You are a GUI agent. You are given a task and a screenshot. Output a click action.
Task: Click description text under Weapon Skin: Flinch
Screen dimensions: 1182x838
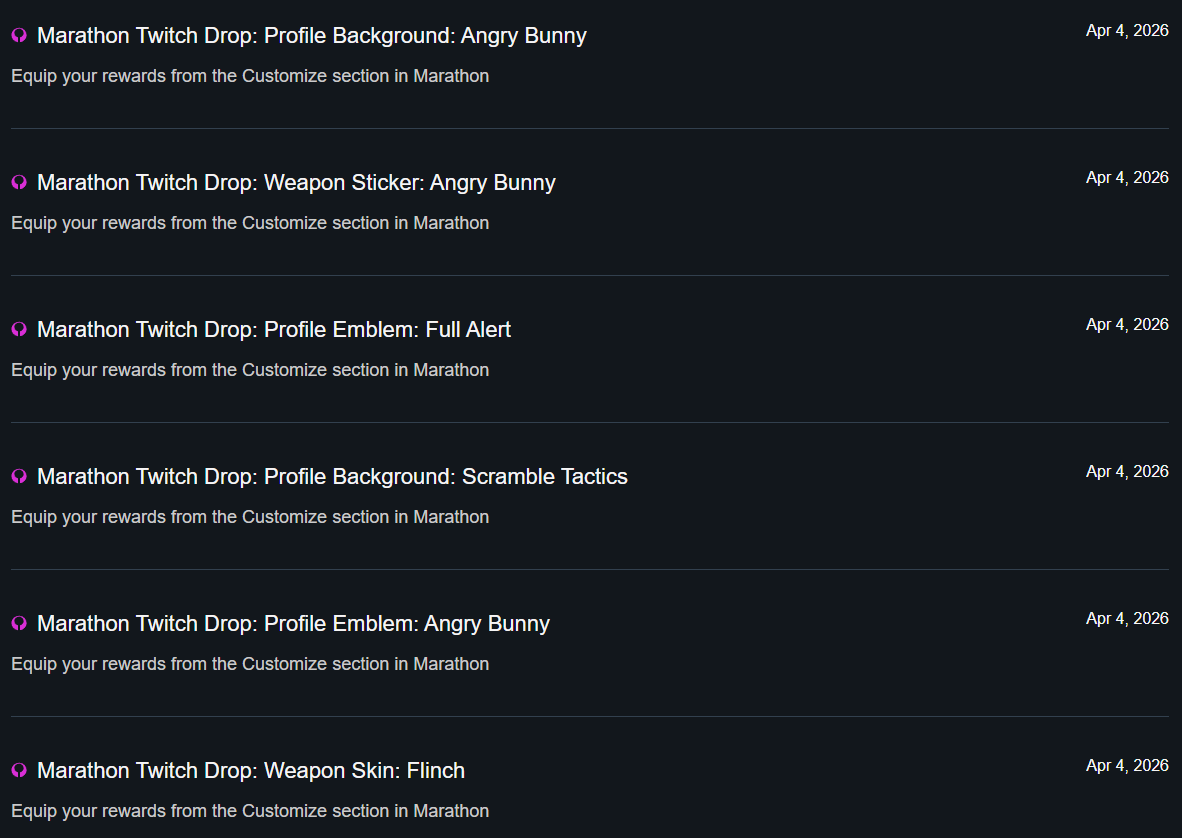tap(250, 811)
